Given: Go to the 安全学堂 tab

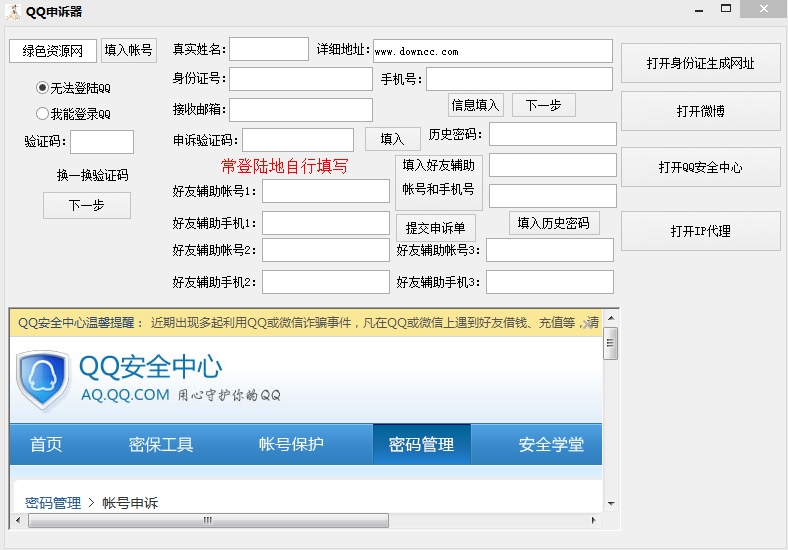Looking at the screenshot, I should pyautogui.click(x=551, y=444).
